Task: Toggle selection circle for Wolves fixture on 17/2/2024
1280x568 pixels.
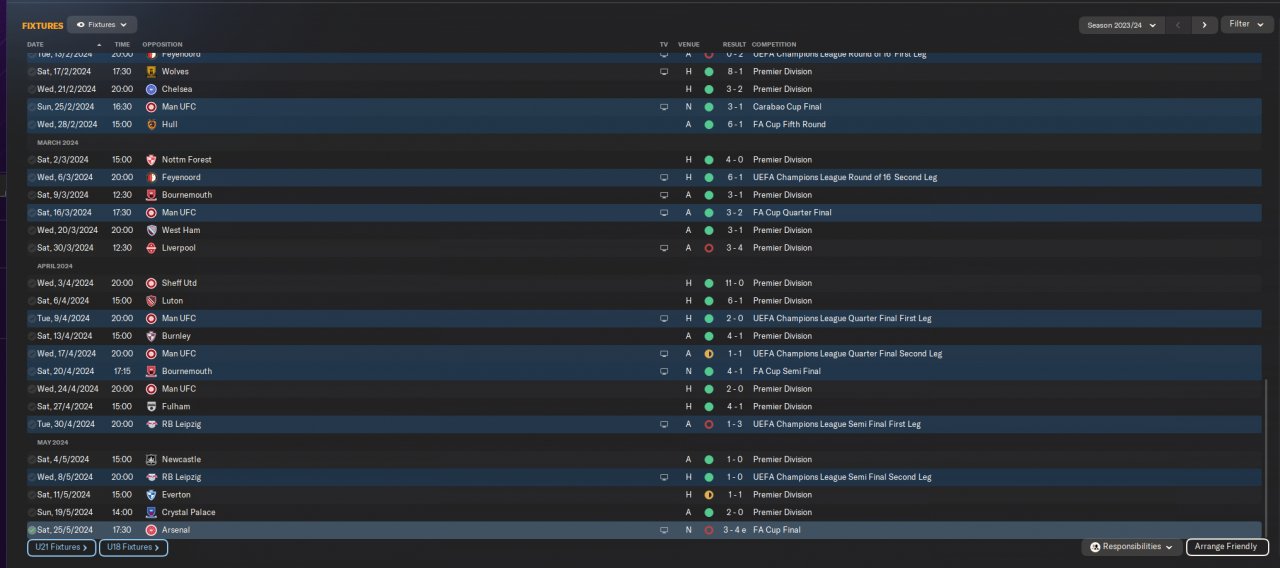Action: (32, 72)
